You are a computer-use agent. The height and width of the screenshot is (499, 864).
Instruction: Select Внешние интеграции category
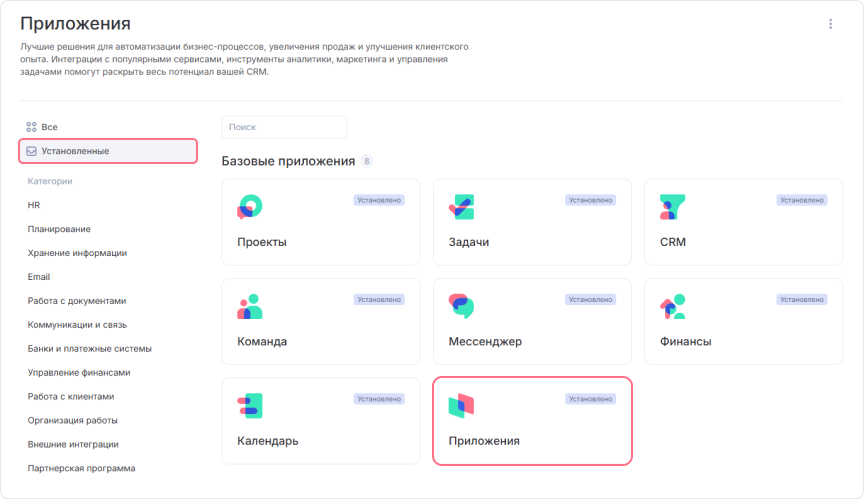[73, 444]
